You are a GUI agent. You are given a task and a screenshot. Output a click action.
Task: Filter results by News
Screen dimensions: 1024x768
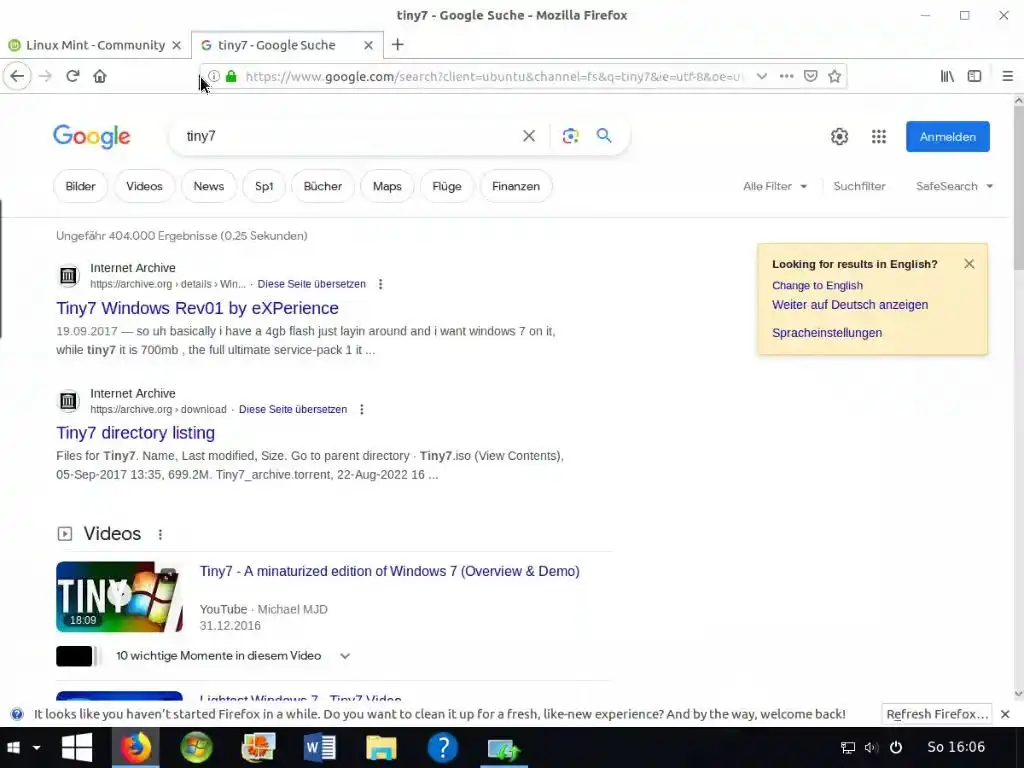click(x=208, y=186)
